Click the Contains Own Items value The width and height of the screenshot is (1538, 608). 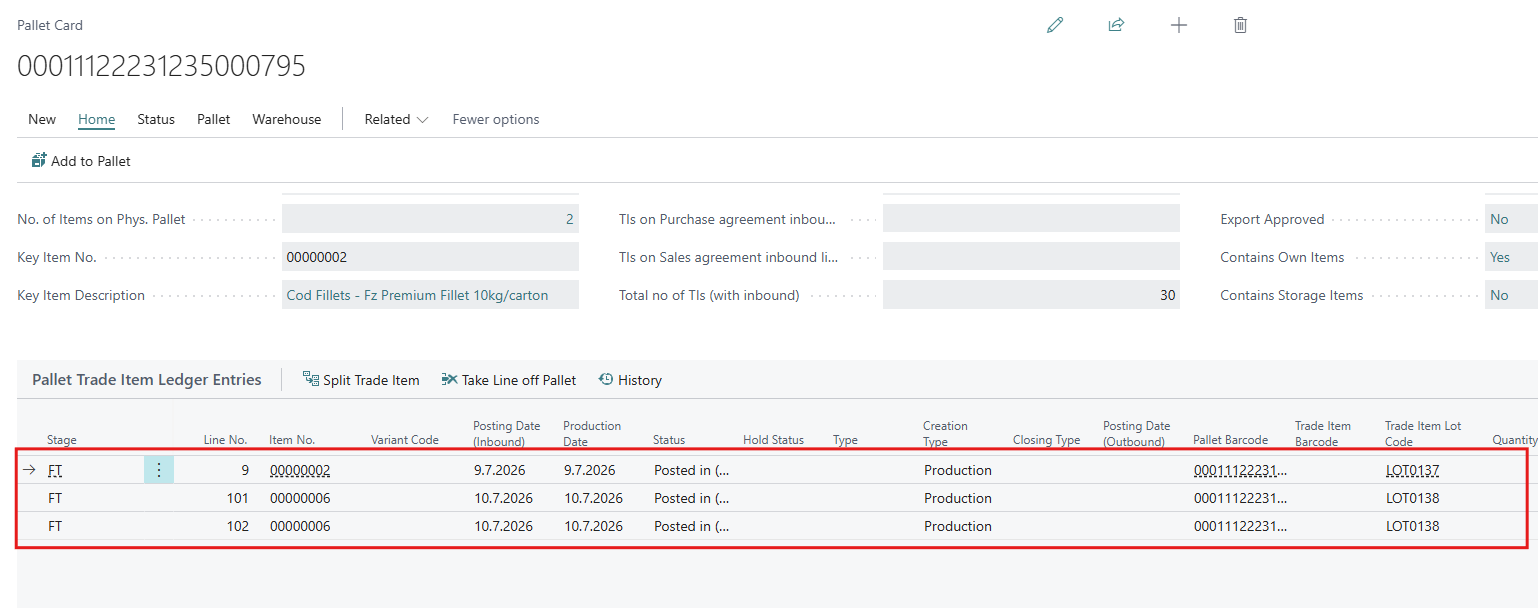click(x=1511, y=257)
